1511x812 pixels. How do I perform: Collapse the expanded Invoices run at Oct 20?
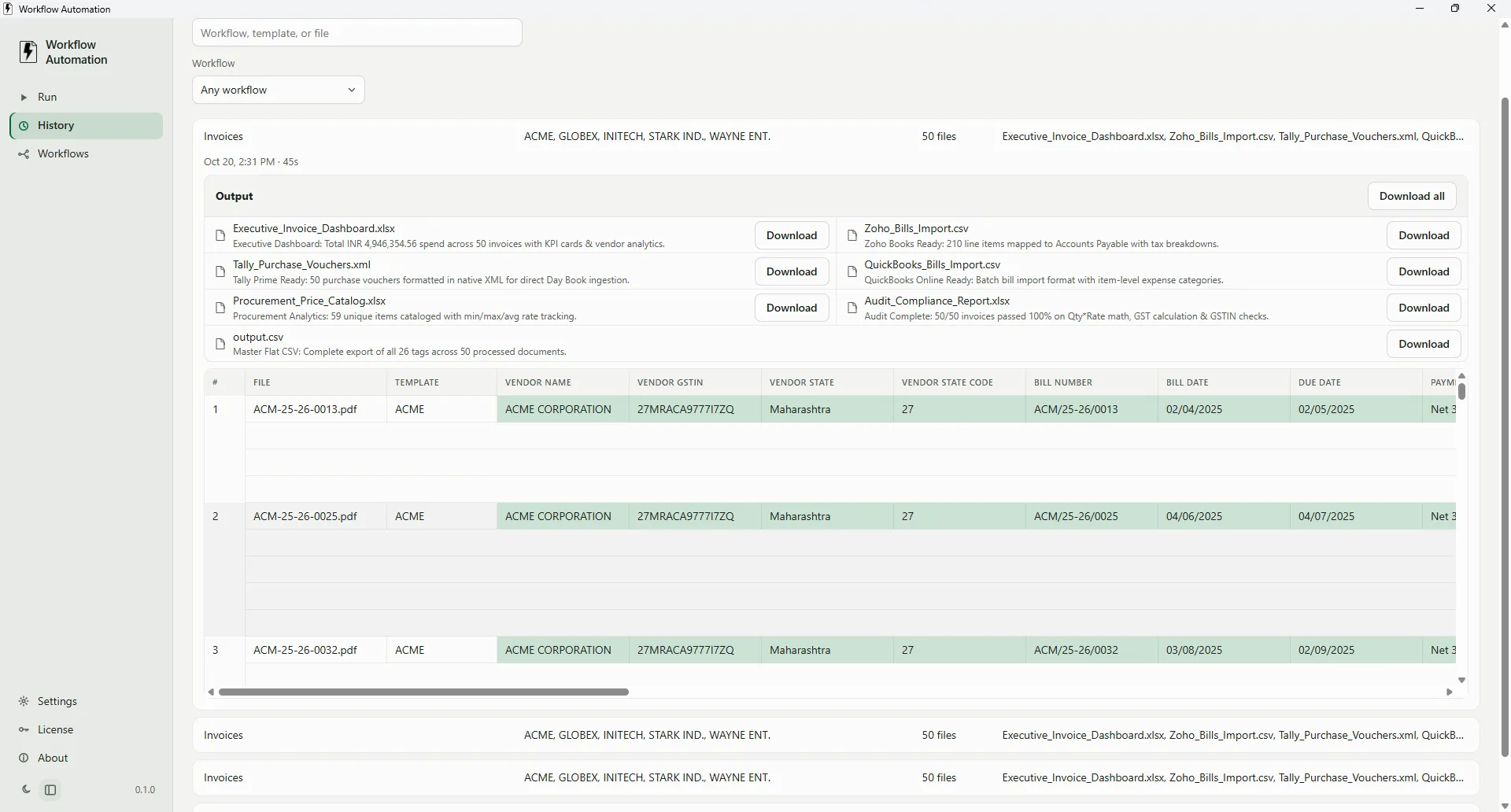click(x=836, y=136)
